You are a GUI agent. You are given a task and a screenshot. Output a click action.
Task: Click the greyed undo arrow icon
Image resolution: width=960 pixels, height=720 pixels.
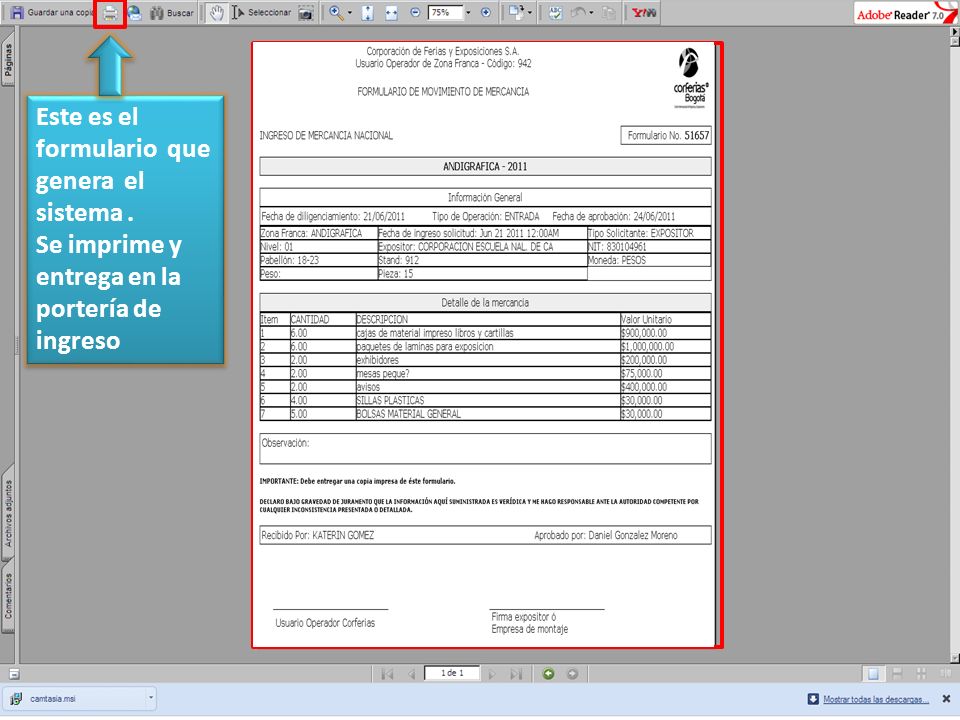point(578,13)
